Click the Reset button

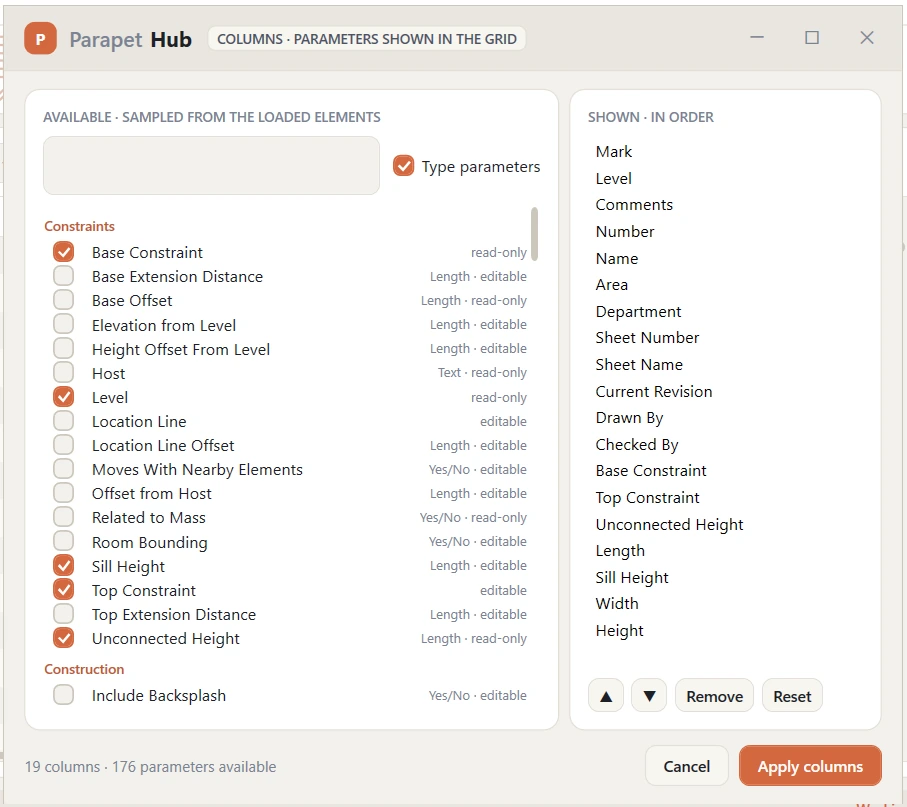point(792,696)
